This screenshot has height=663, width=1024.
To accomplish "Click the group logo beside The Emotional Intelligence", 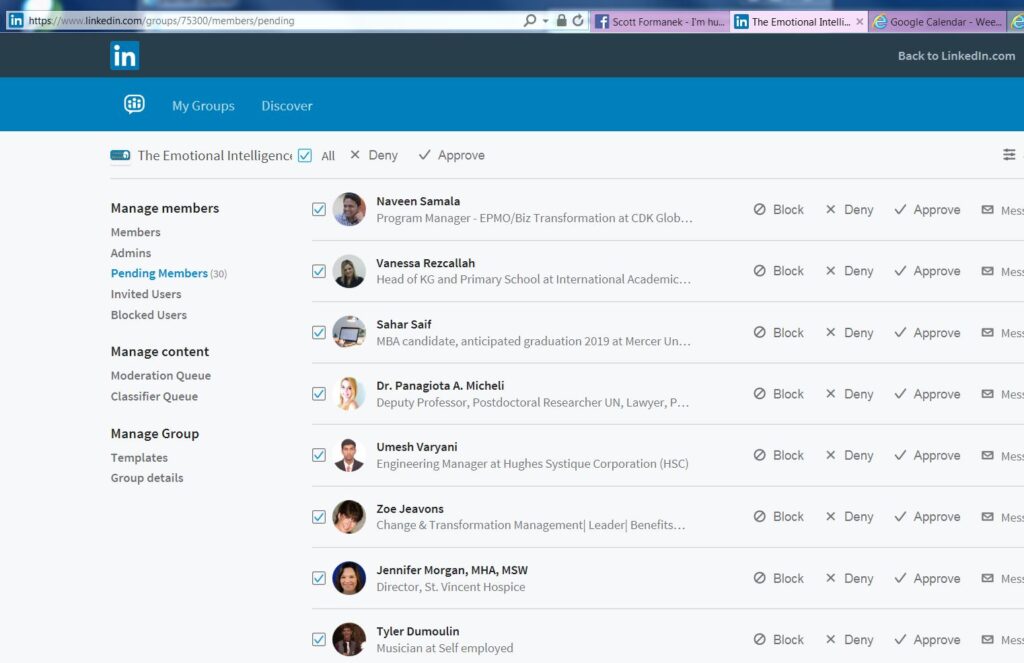I will 120,155.
